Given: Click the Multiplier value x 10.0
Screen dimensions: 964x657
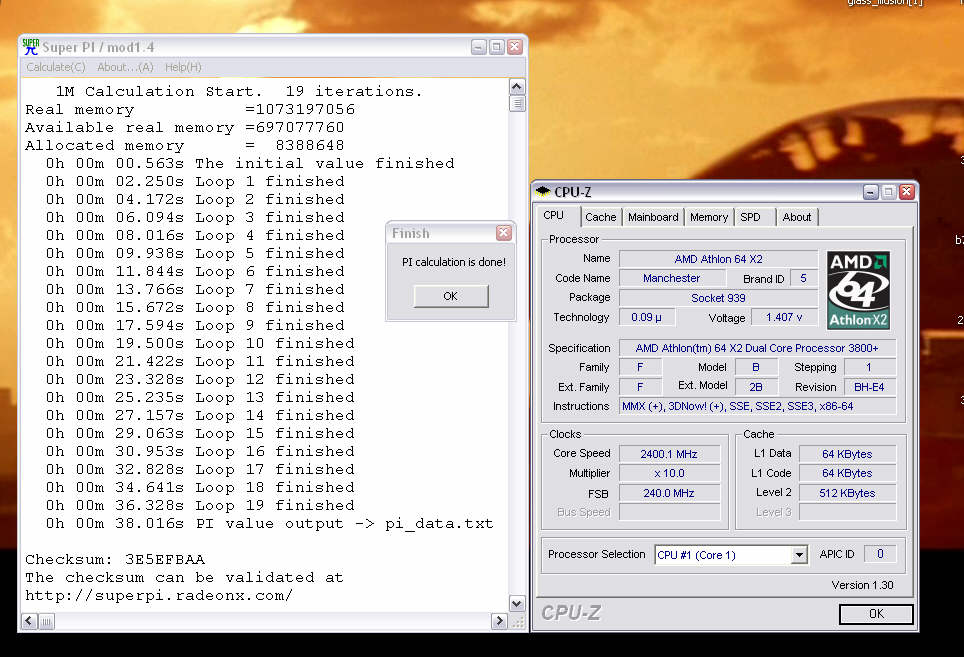Looking at the screenshot, I should 669,473.
